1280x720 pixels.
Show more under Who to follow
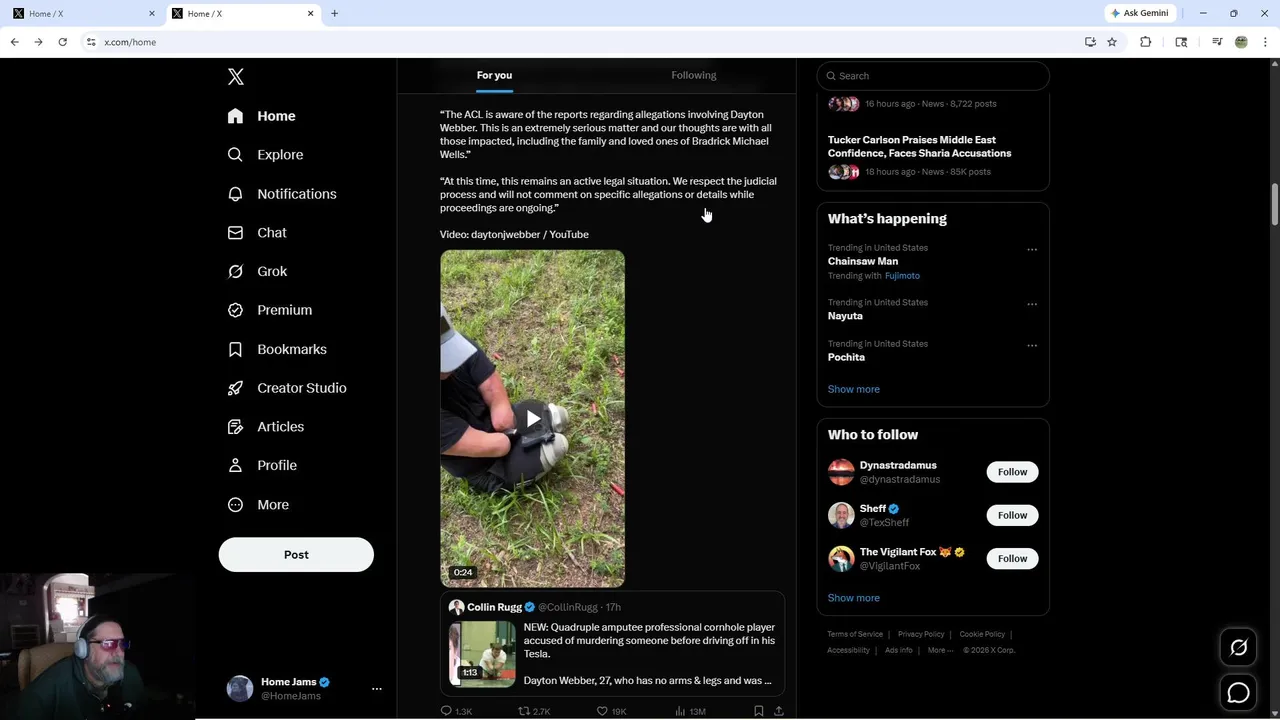(x=853, y=598)
